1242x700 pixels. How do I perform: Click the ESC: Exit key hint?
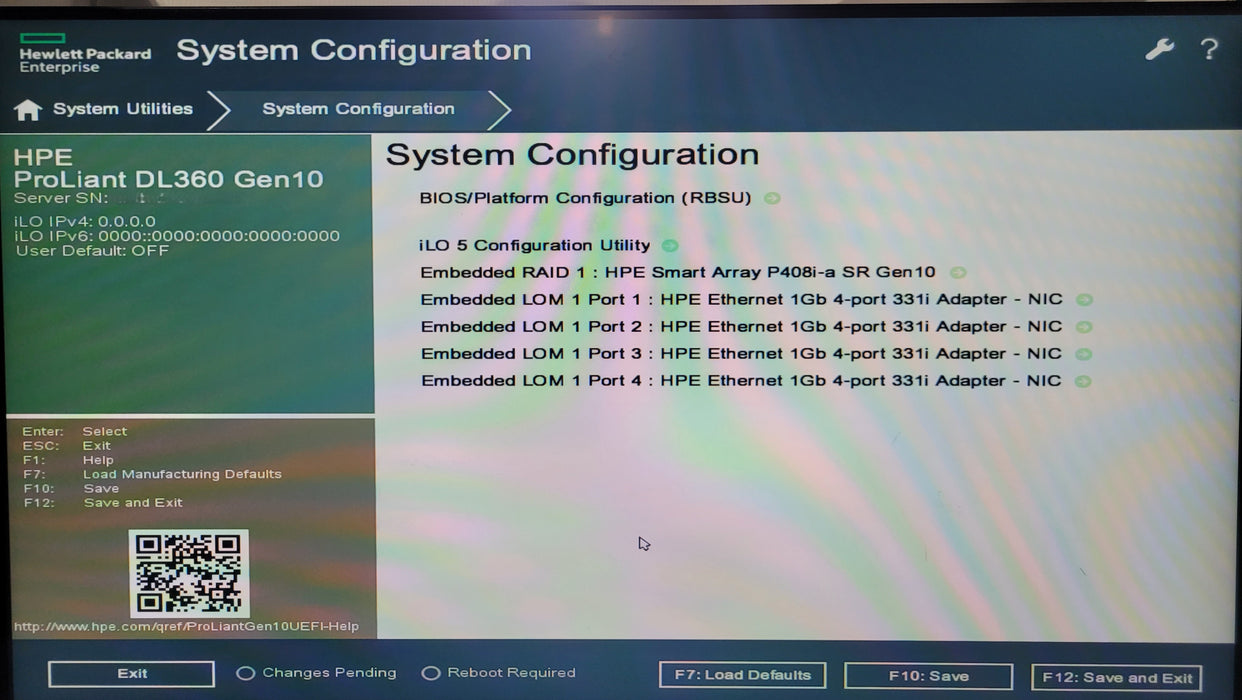point(66,446)
